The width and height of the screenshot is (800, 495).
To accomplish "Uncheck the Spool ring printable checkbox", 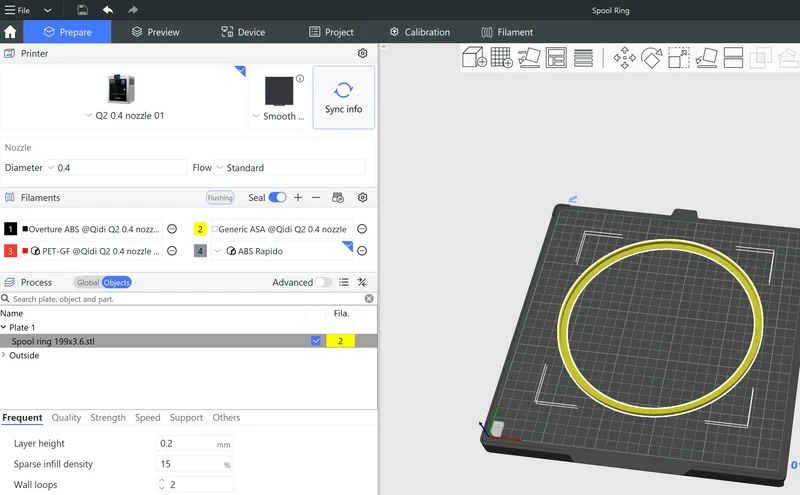I will click(316, 341).
